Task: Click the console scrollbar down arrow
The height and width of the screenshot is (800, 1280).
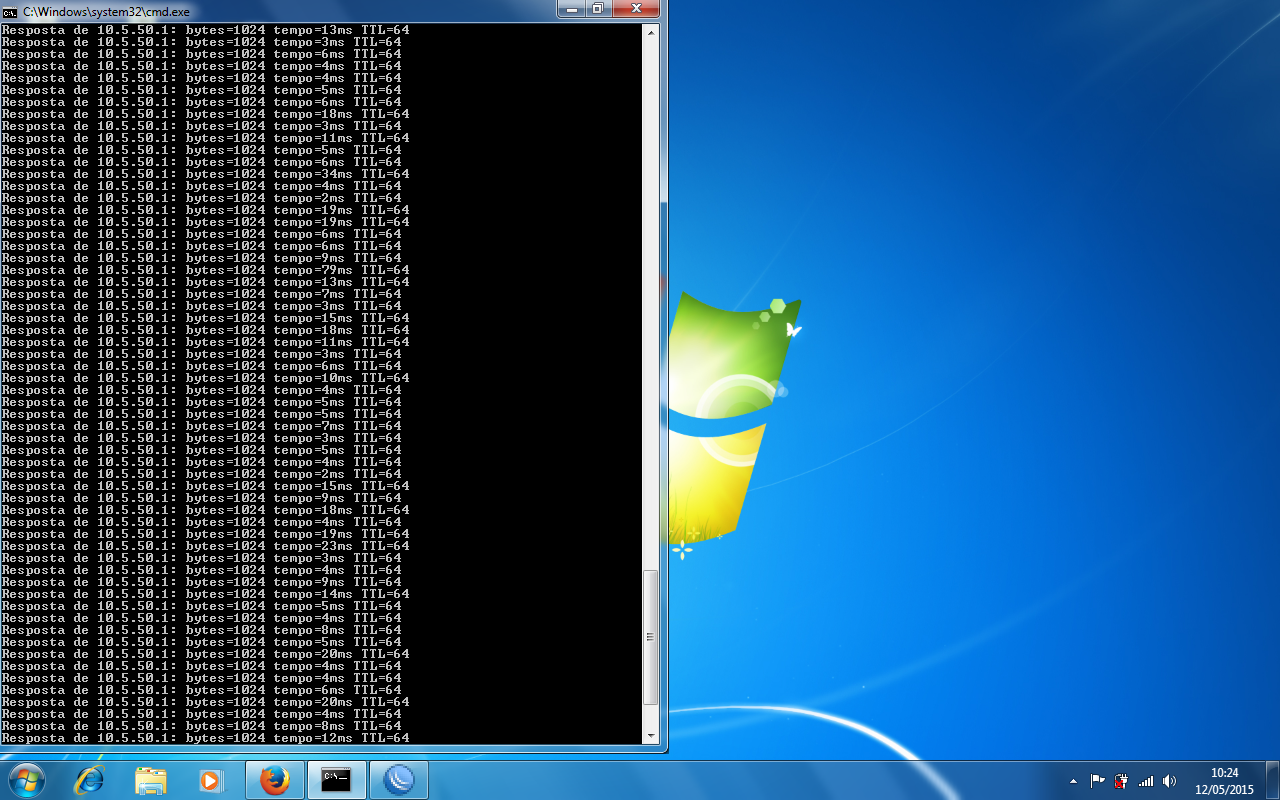Action: pyautogui.click(x=651, y=736)
